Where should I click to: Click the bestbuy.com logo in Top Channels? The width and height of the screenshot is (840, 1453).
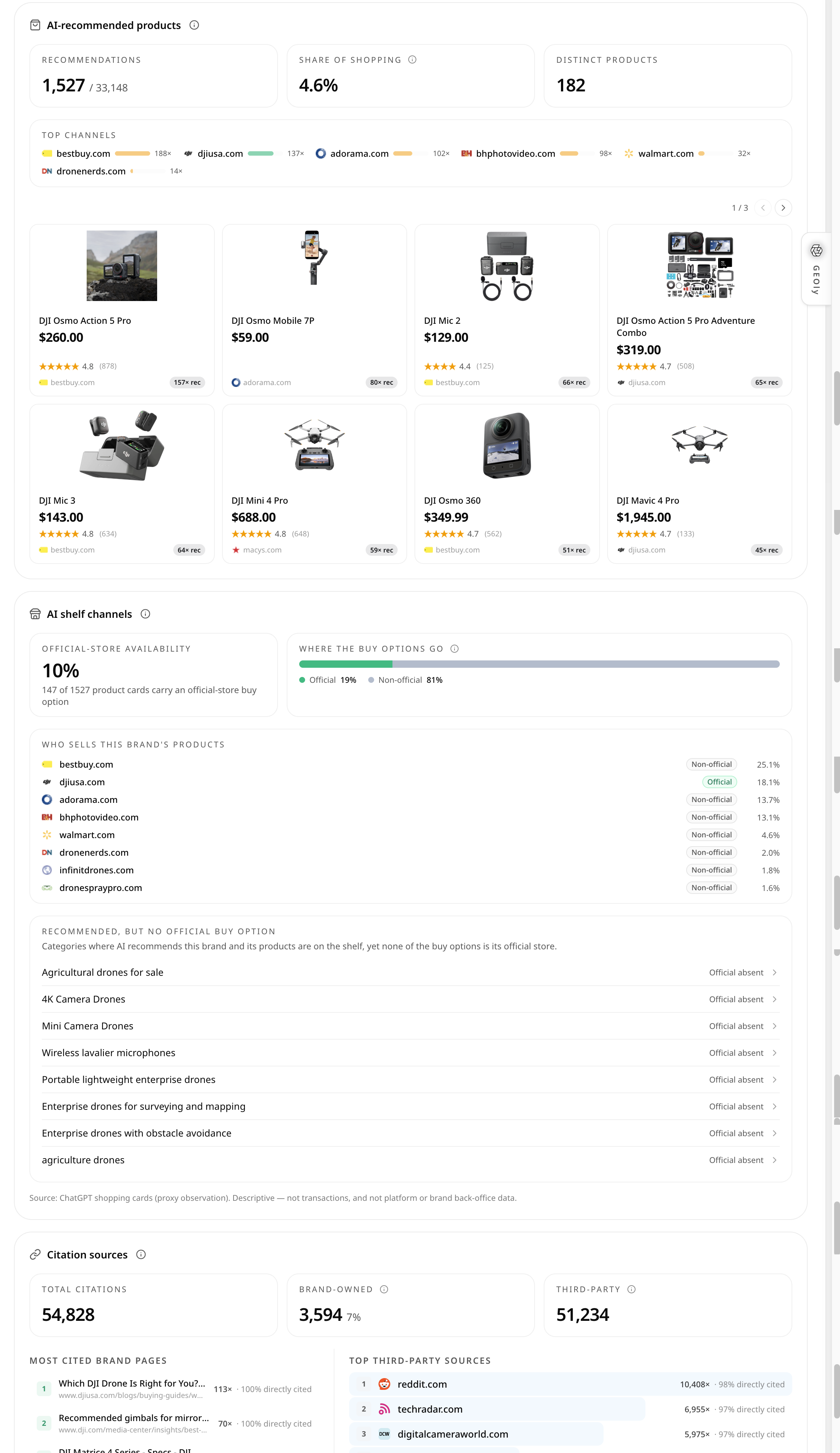point(47,153)
